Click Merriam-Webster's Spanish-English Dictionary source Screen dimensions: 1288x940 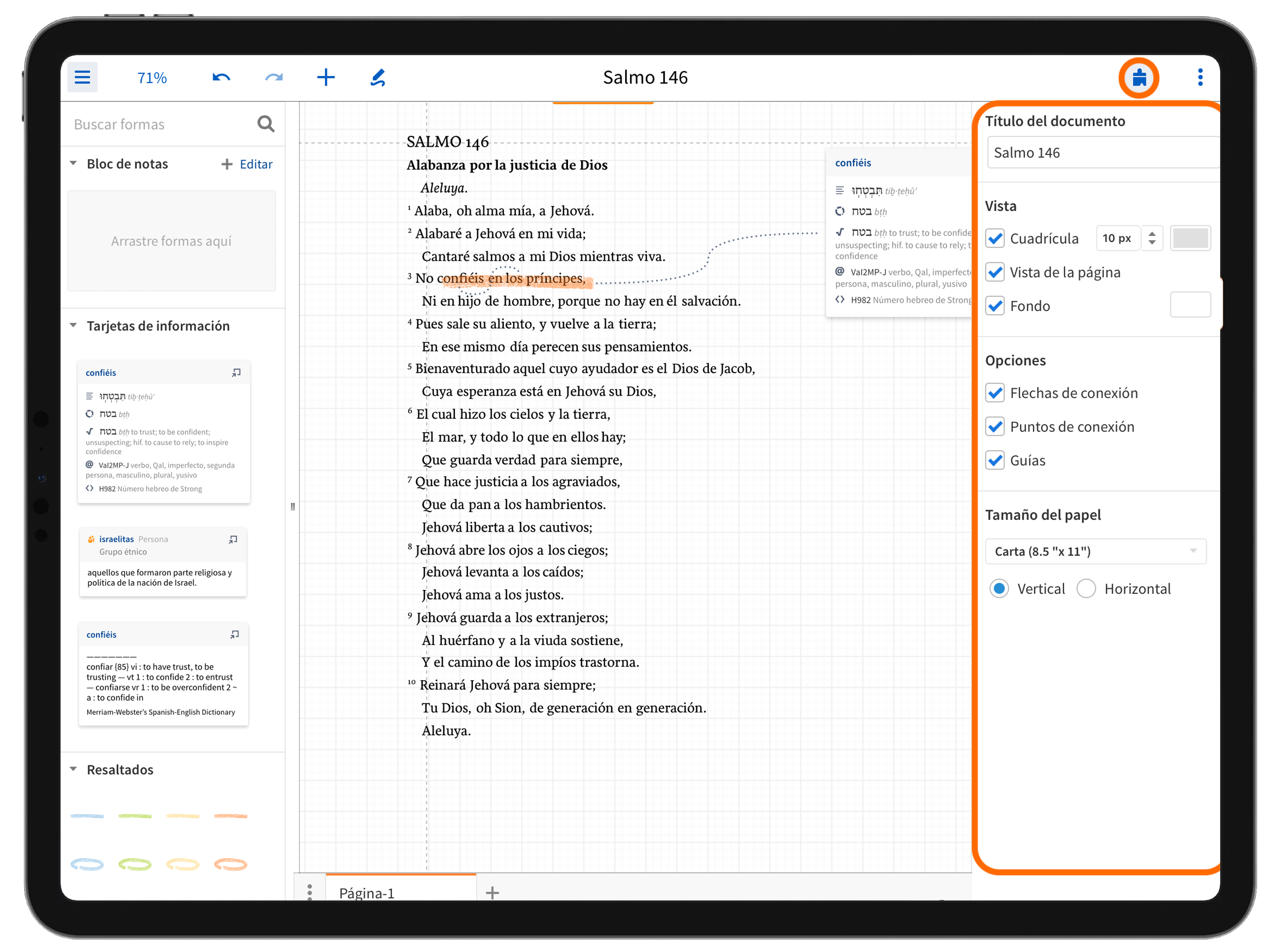coord(161,712)
